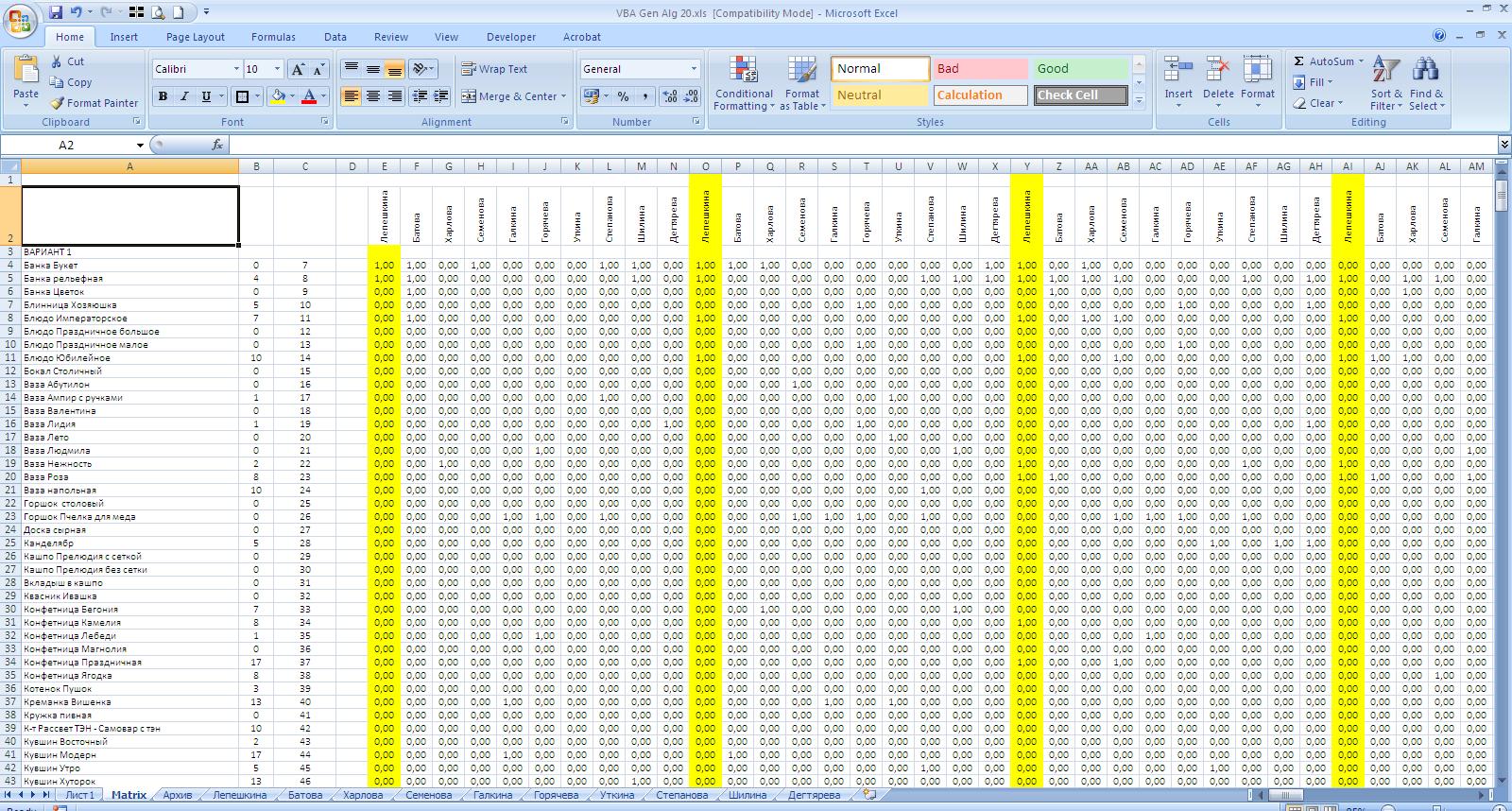Image resolution: width=1512 pixels, height=811 pixels.
Task: Open the Clear dropdown
Action: pos(1317,103)
